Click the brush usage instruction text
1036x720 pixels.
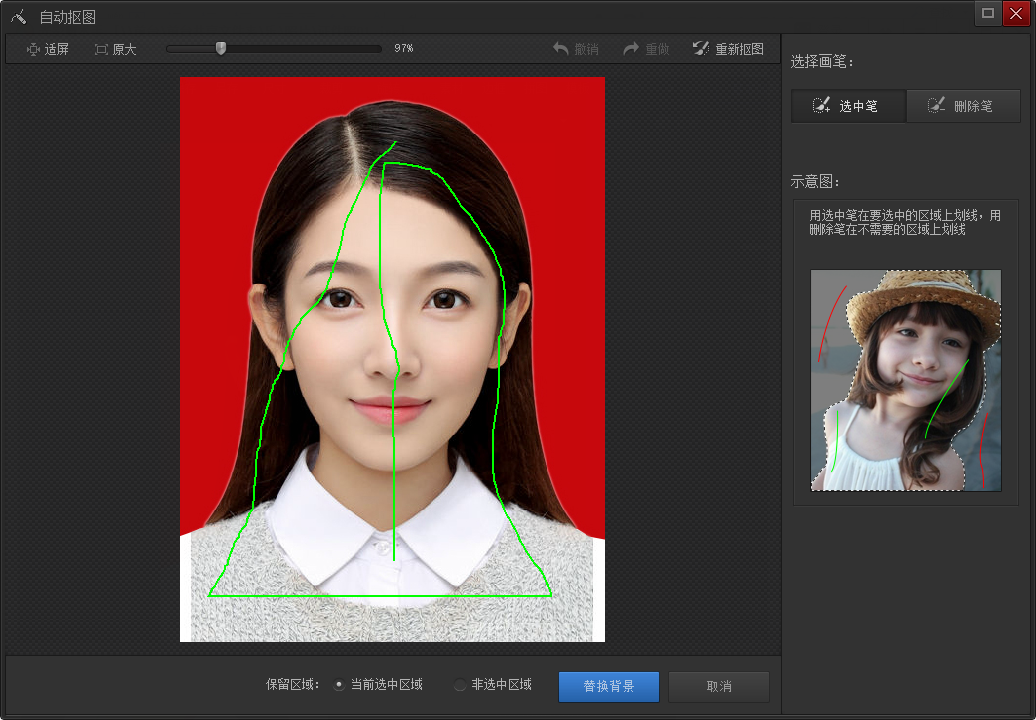coord(905,223)
